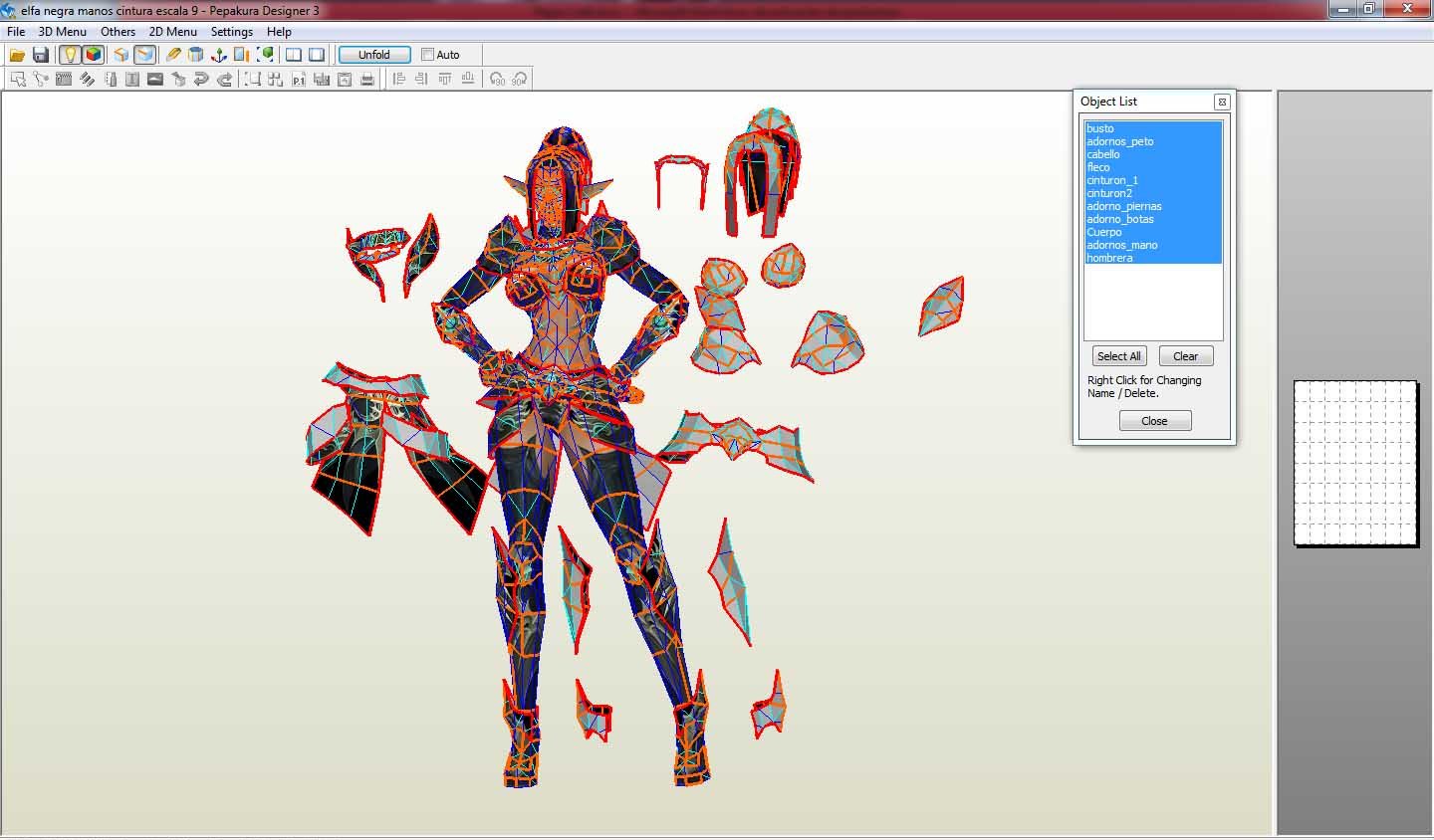Click the page number P.1 icon
Viewport: 1434px width, 840px height.
pos(299,79)
